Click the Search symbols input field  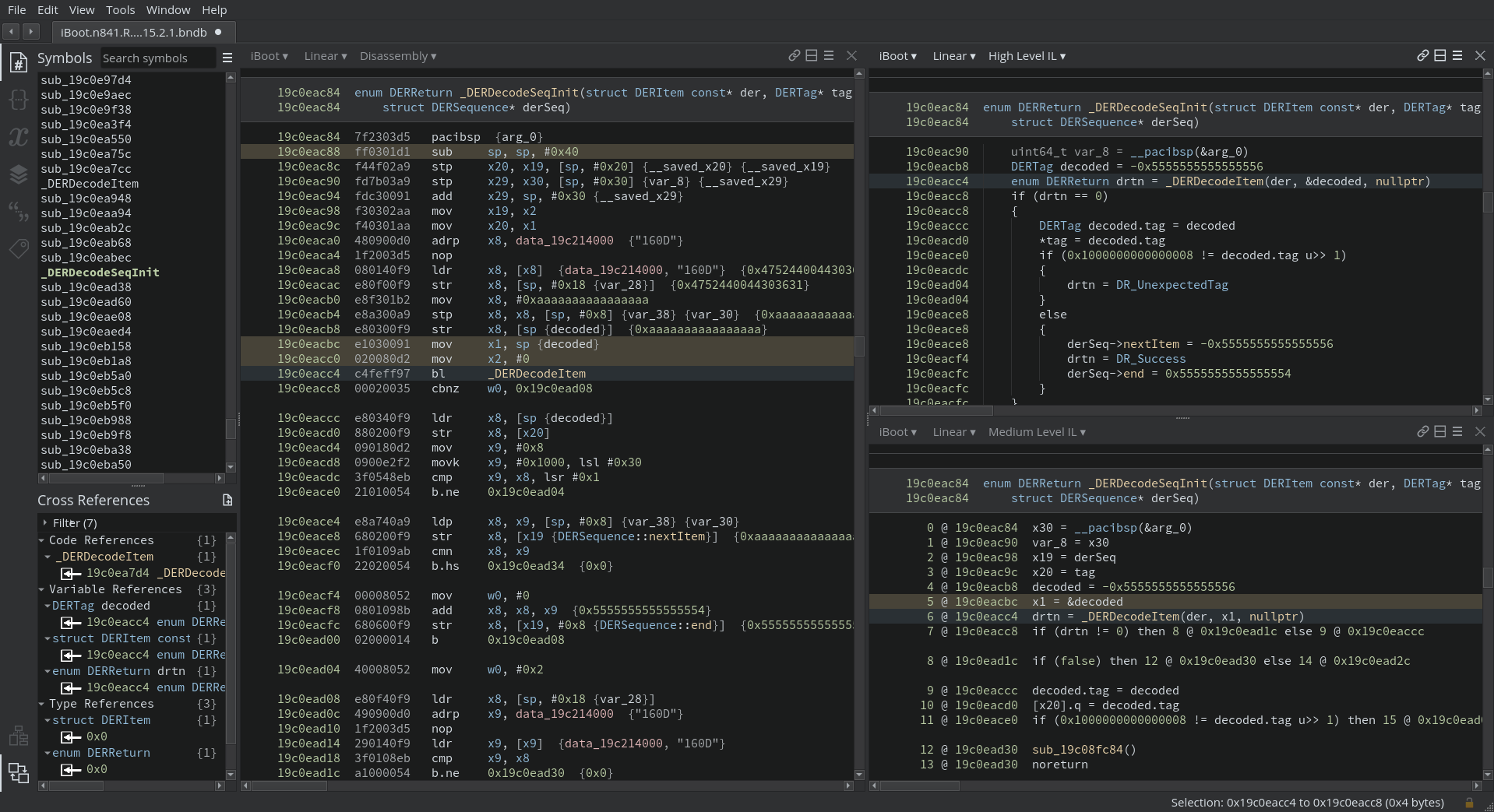coord(156,58)
